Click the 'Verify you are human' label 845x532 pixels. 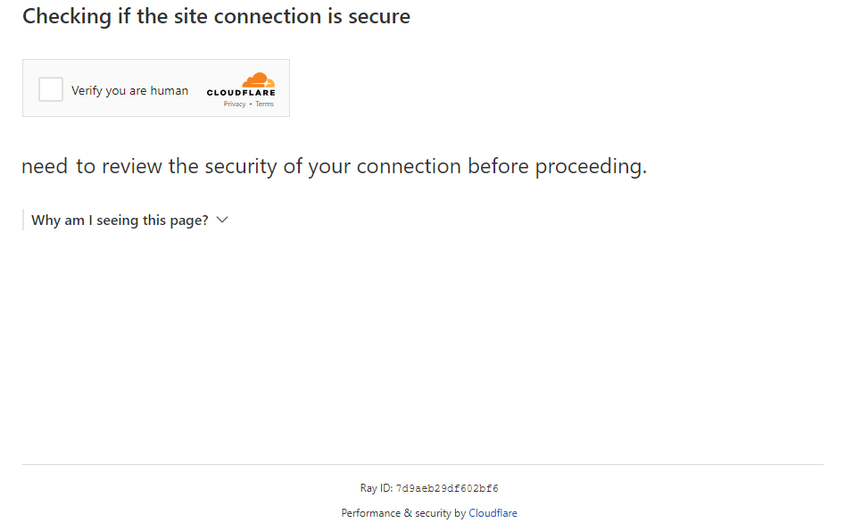tap(129, 90)
